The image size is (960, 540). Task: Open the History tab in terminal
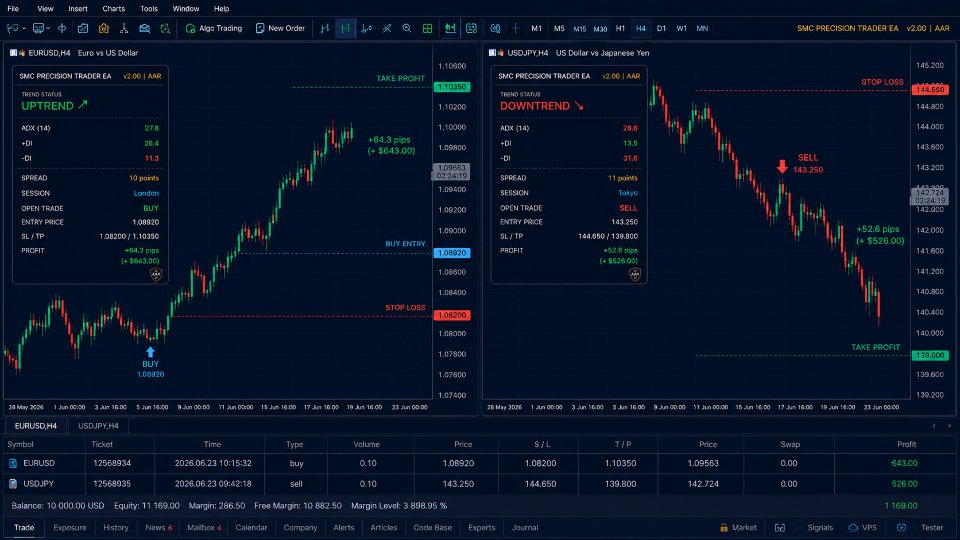point(116,527)
